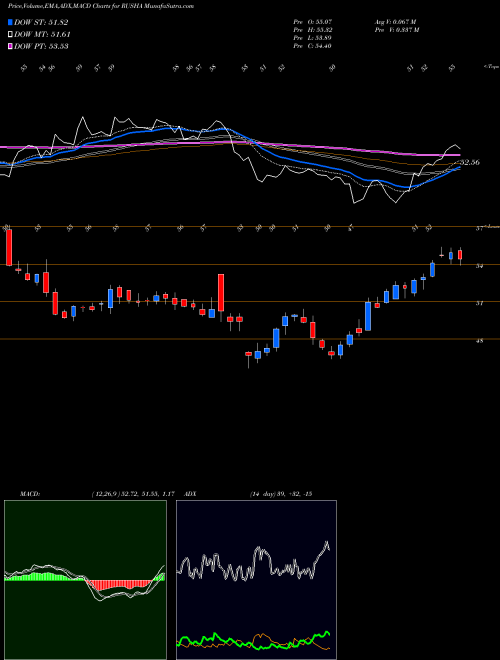This screenshot has width=500, height=660.
Task: Click the 54 price level axis label
Action: [479, 266]
